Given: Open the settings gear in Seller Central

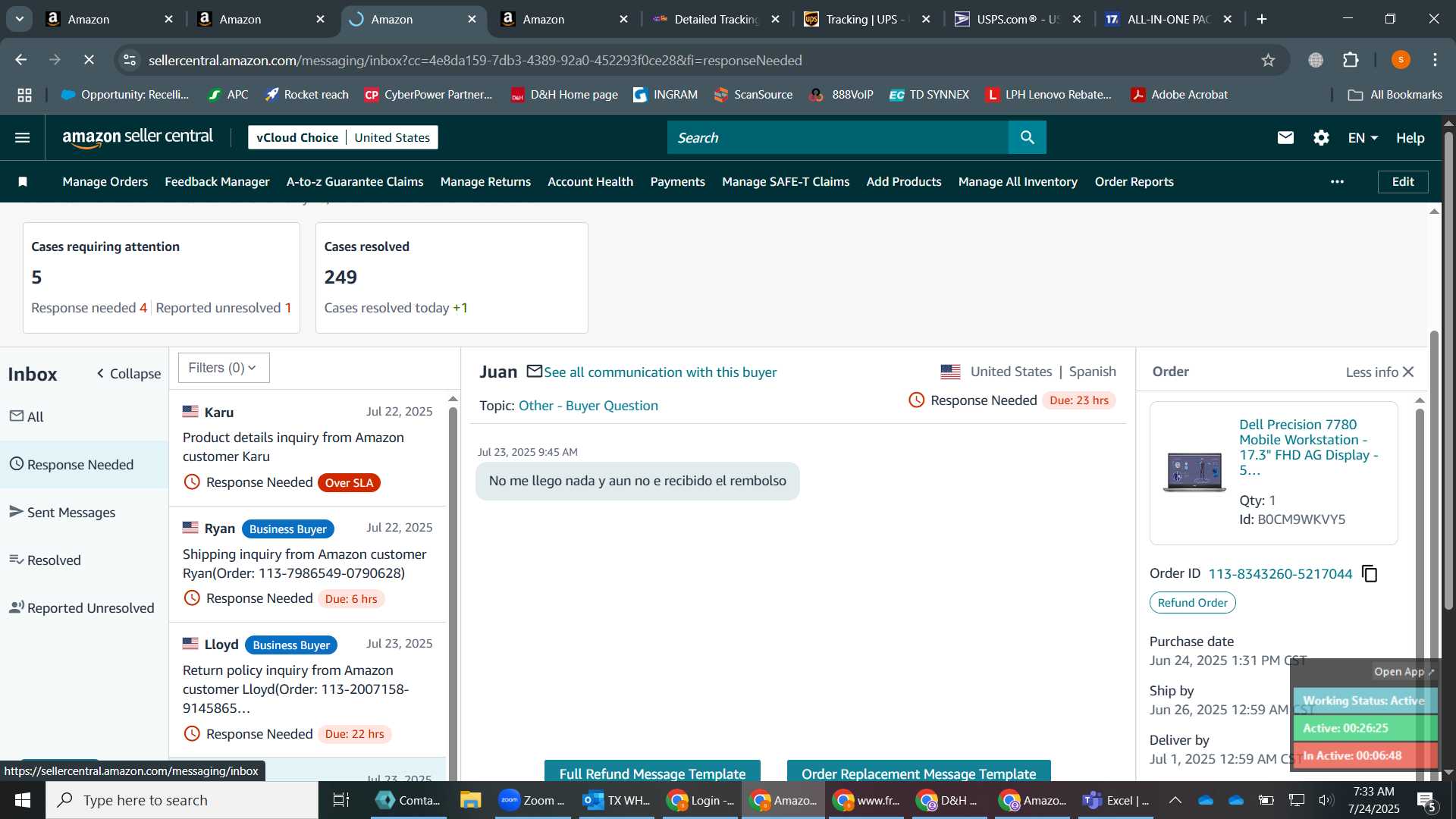Looking at the screenshot, I should coord(1321,137).
